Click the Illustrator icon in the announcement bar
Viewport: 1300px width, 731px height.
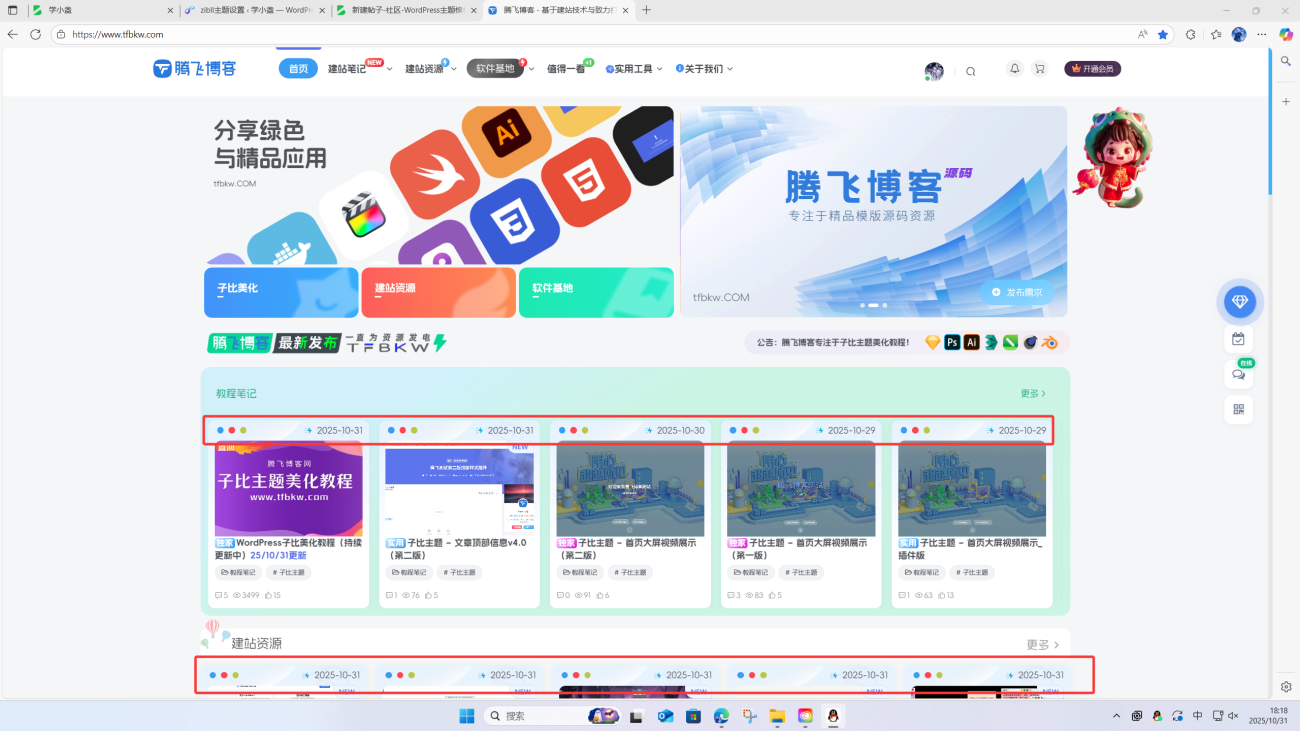coord(971,342)
